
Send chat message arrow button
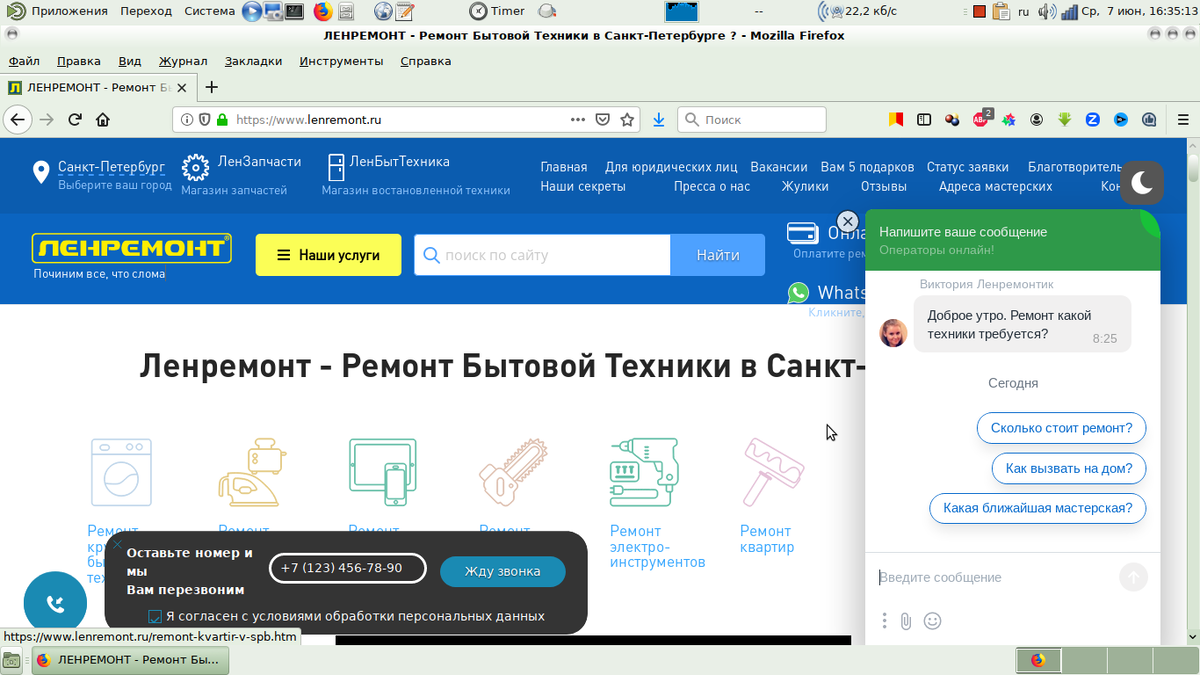pyautogui.click(x=1133, y=577)
